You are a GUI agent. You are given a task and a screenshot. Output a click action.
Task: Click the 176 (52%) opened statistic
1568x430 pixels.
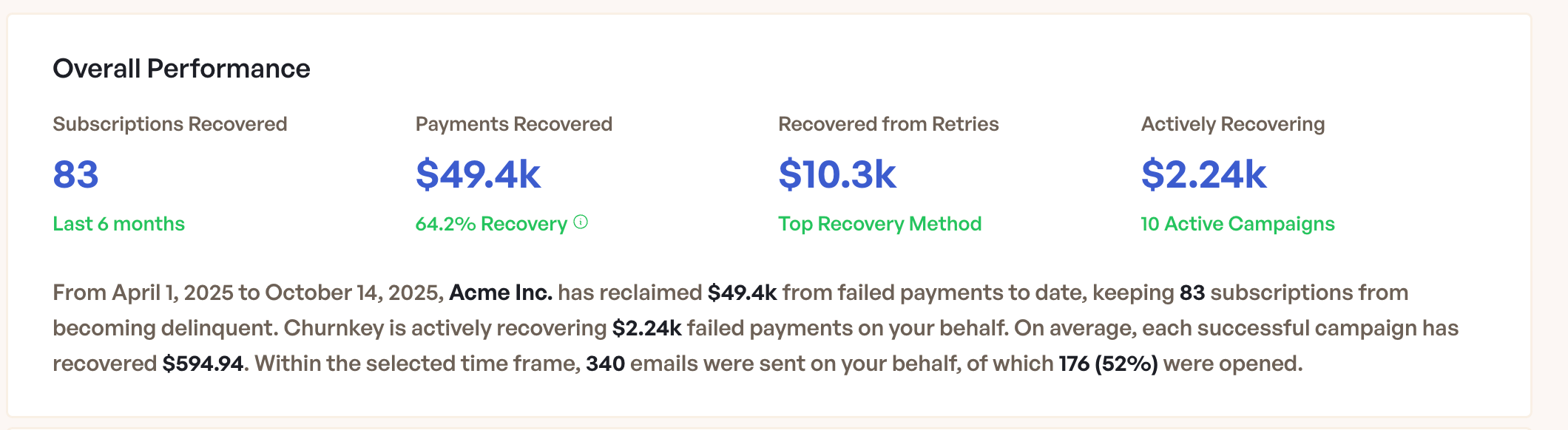click(x=1108, y=364)
